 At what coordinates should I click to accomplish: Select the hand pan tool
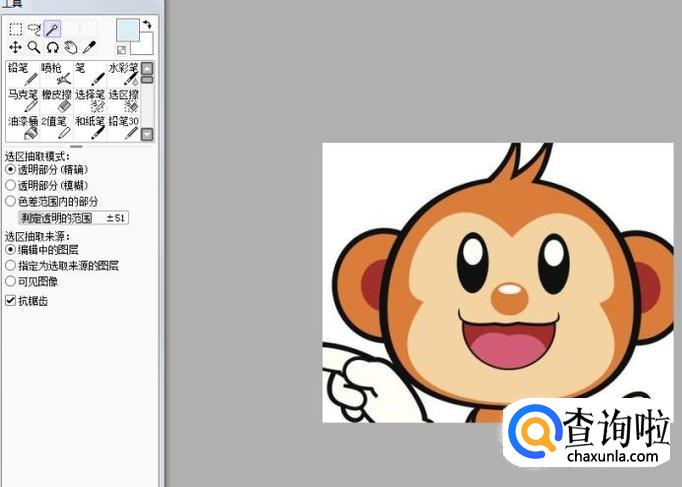(71, 47)
